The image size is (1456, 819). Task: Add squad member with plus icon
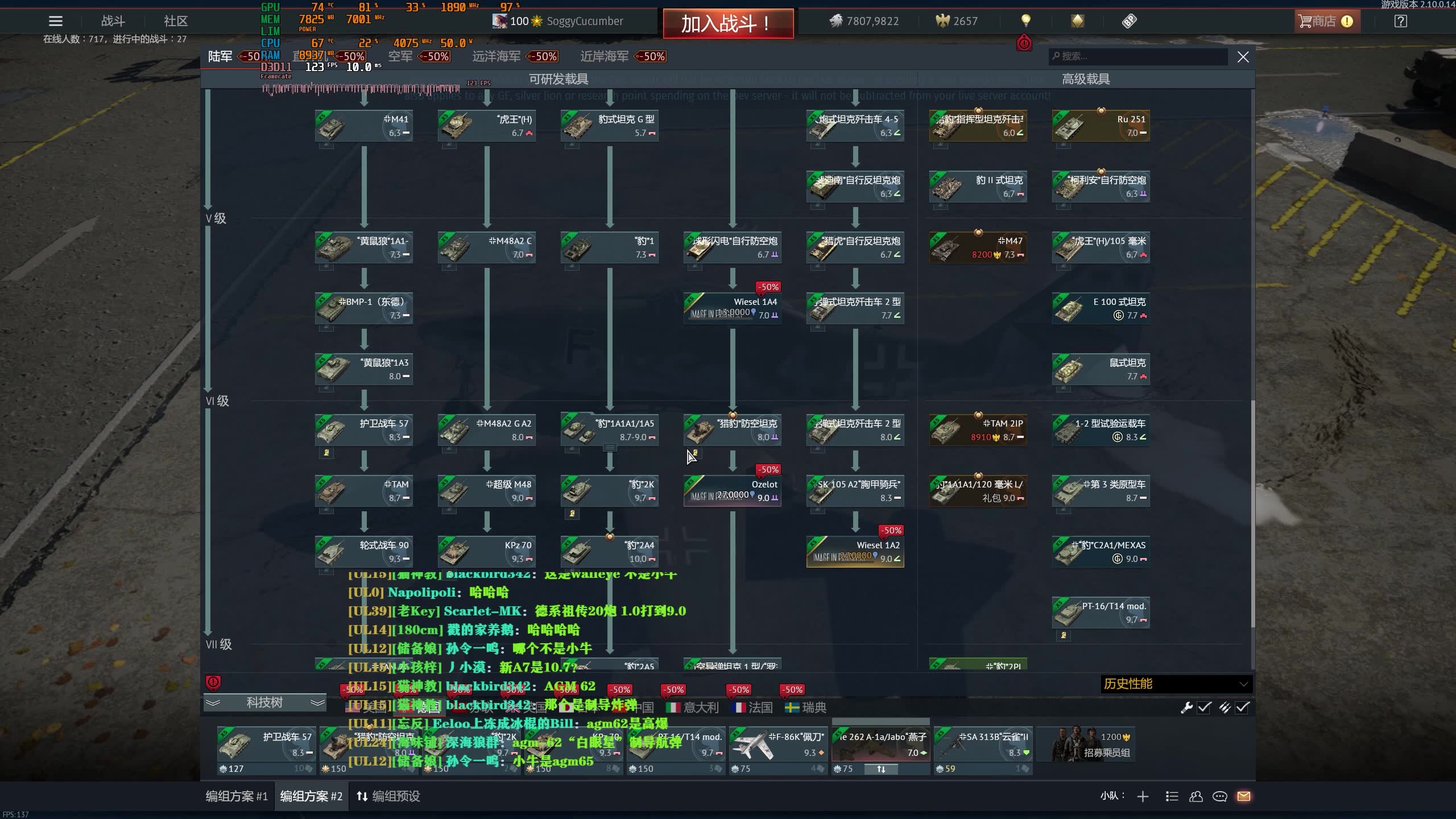(1143, 796)
